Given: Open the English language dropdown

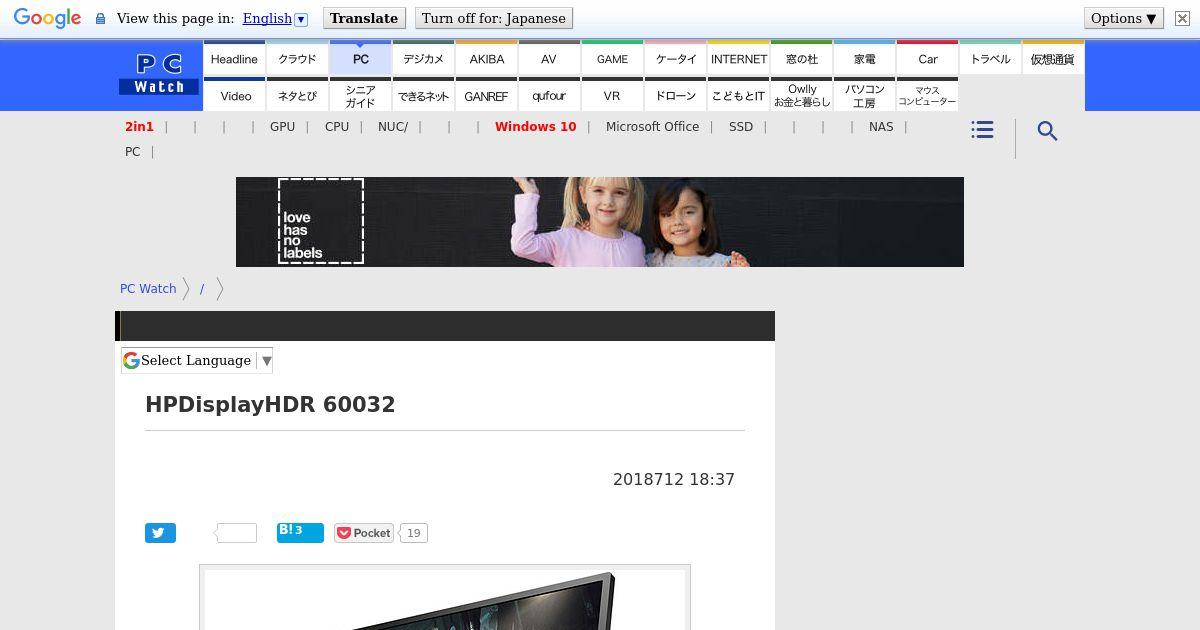Looking at the screenshot, I should (x=275, y=18).
